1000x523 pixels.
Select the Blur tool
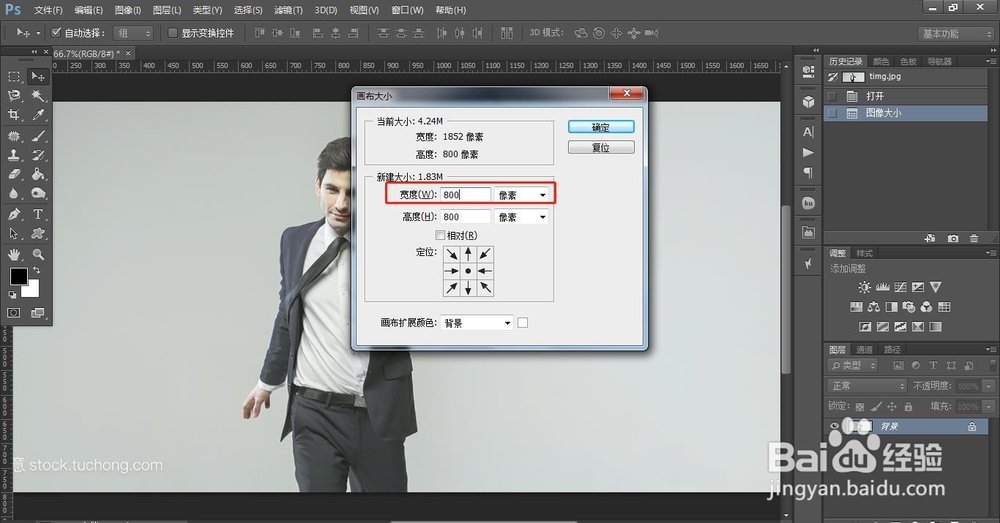click(13, 193)
